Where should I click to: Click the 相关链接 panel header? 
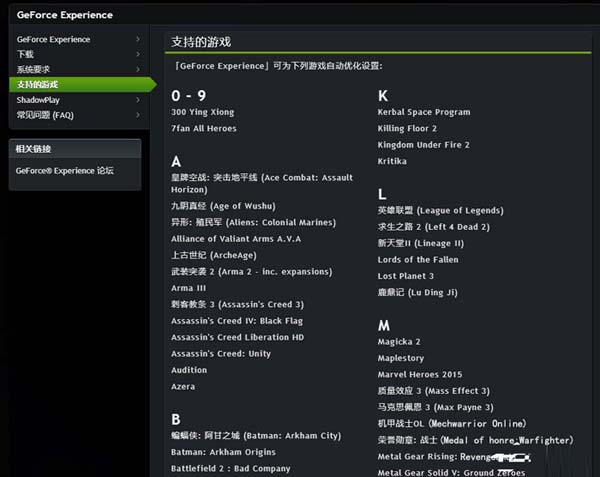pyautogui.click(x=75, y=149)
